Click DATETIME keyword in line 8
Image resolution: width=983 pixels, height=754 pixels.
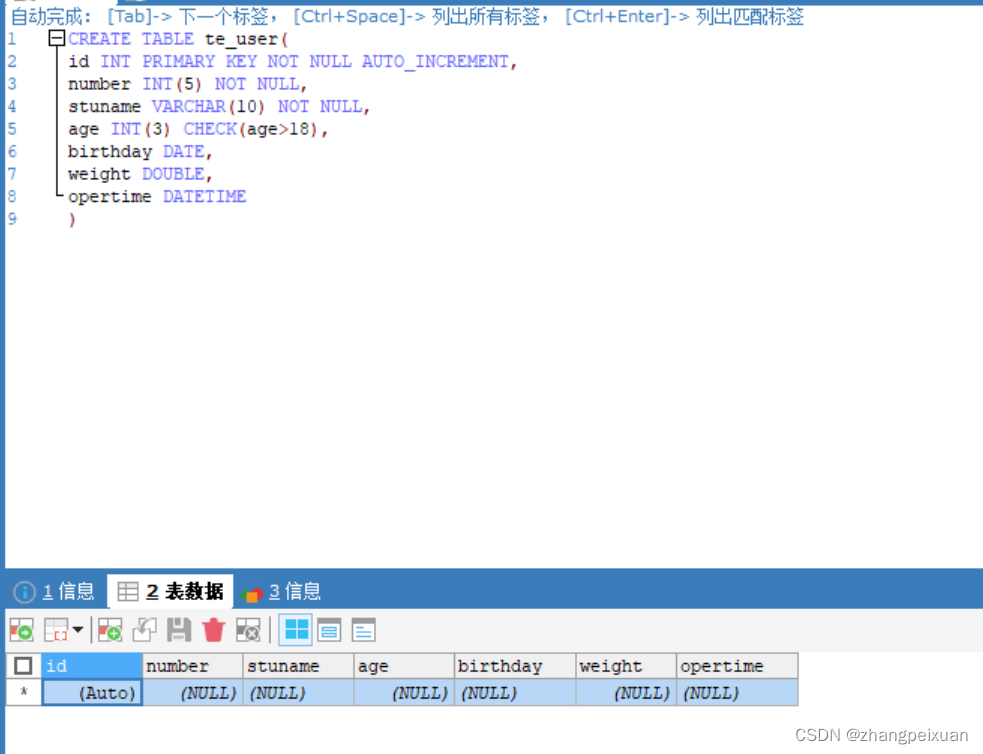204,197
